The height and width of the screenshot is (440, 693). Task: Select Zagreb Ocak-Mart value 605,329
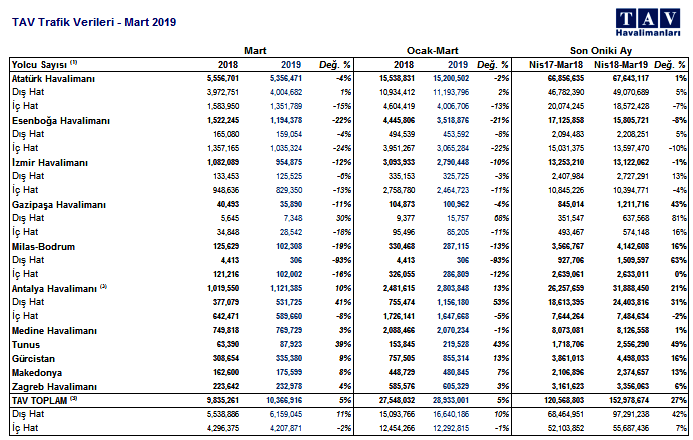pos(456,386)
